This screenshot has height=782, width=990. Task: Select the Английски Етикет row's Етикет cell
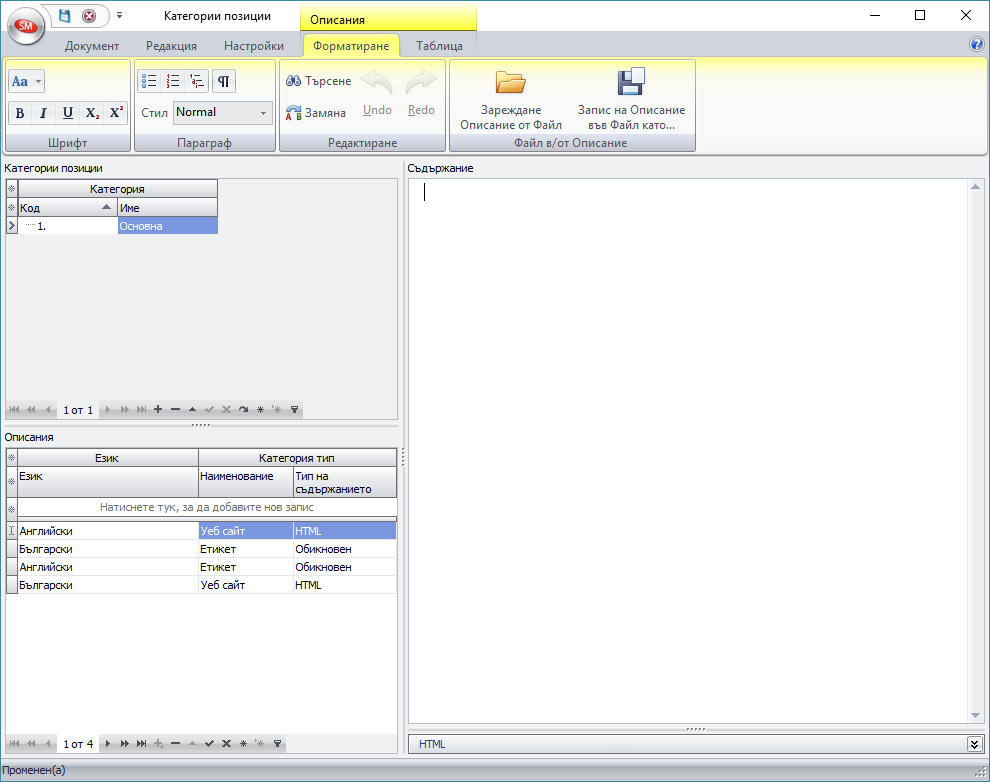[x=246, y=567]
